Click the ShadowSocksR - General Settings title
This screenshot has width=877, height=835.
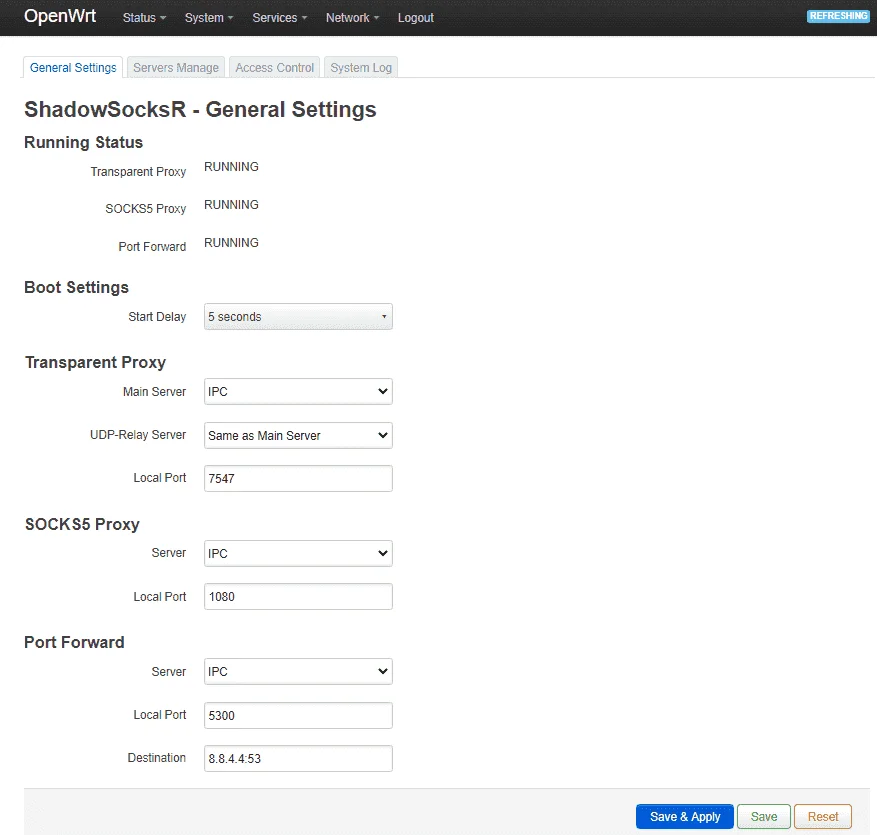coord(200,110)
